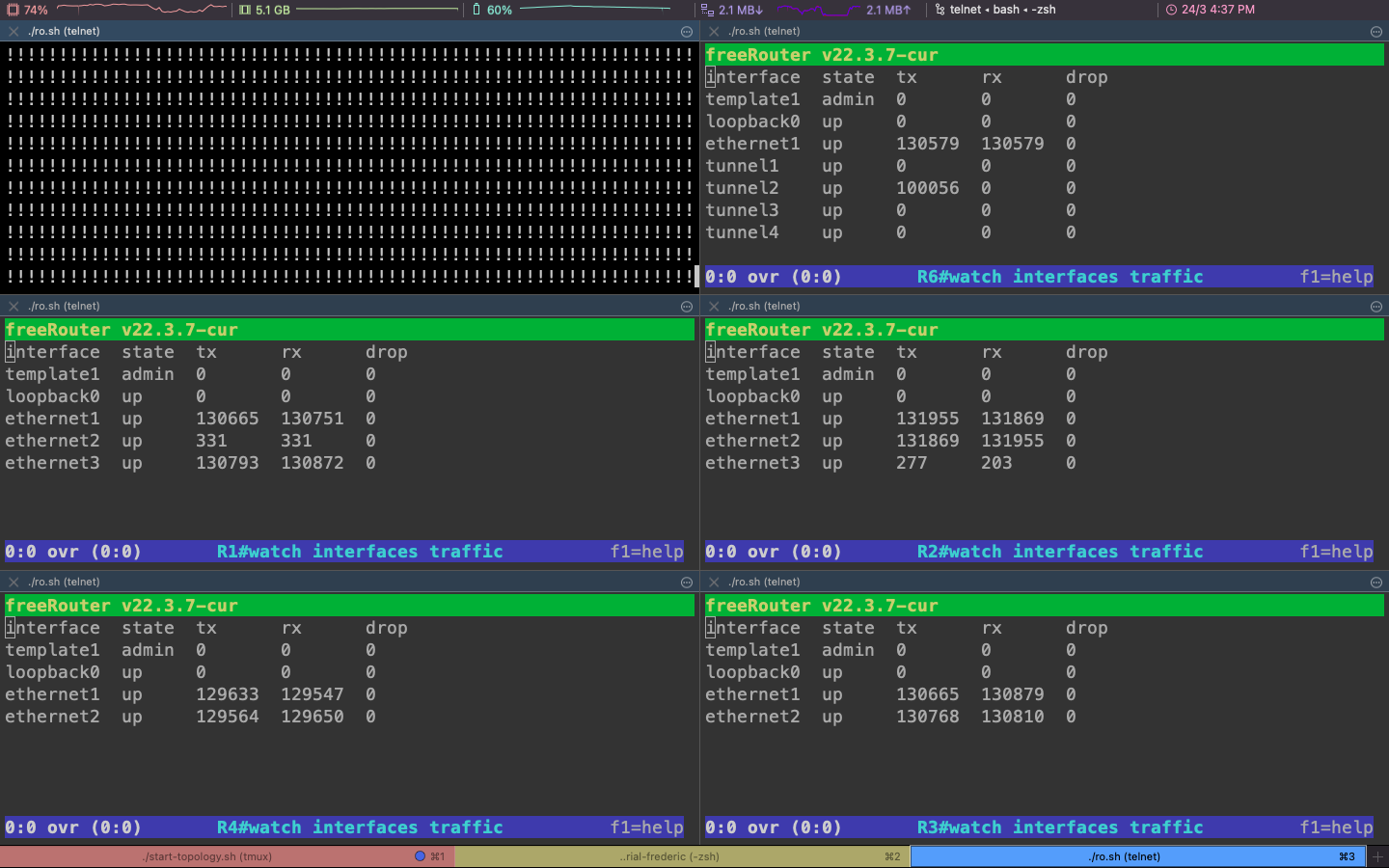Open the options menu of the ping output pane
Screen dimensions: 1389x868
(x=687, y=32)
